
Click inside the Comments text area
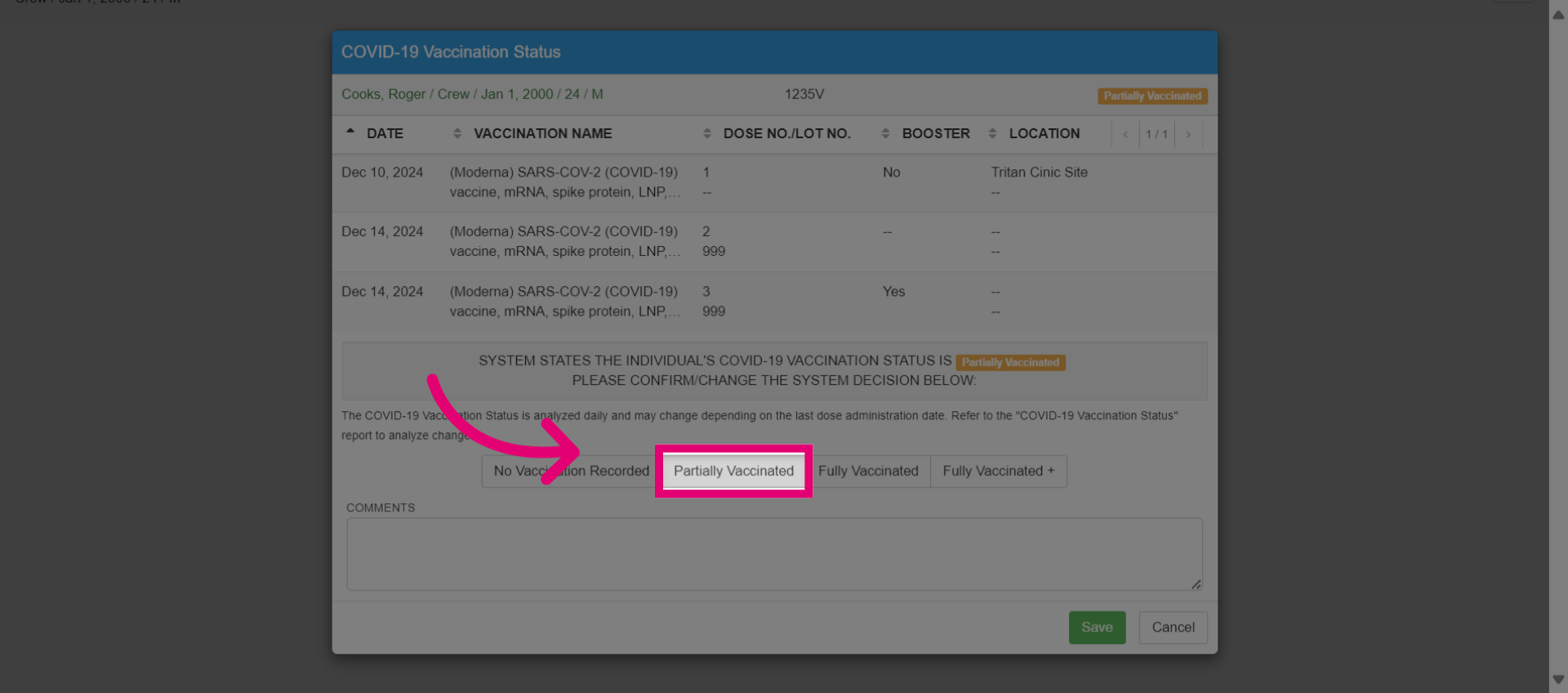(x=774, y=553)
